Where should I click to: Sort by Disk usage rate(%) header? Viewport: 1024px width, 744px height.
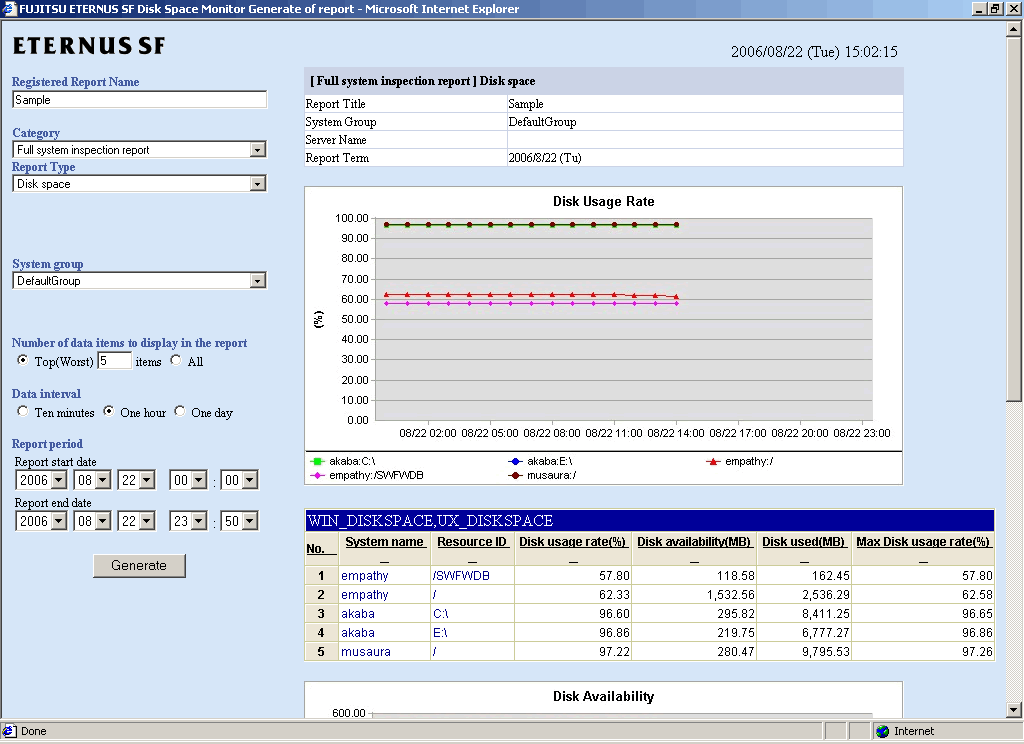[573, 542]
